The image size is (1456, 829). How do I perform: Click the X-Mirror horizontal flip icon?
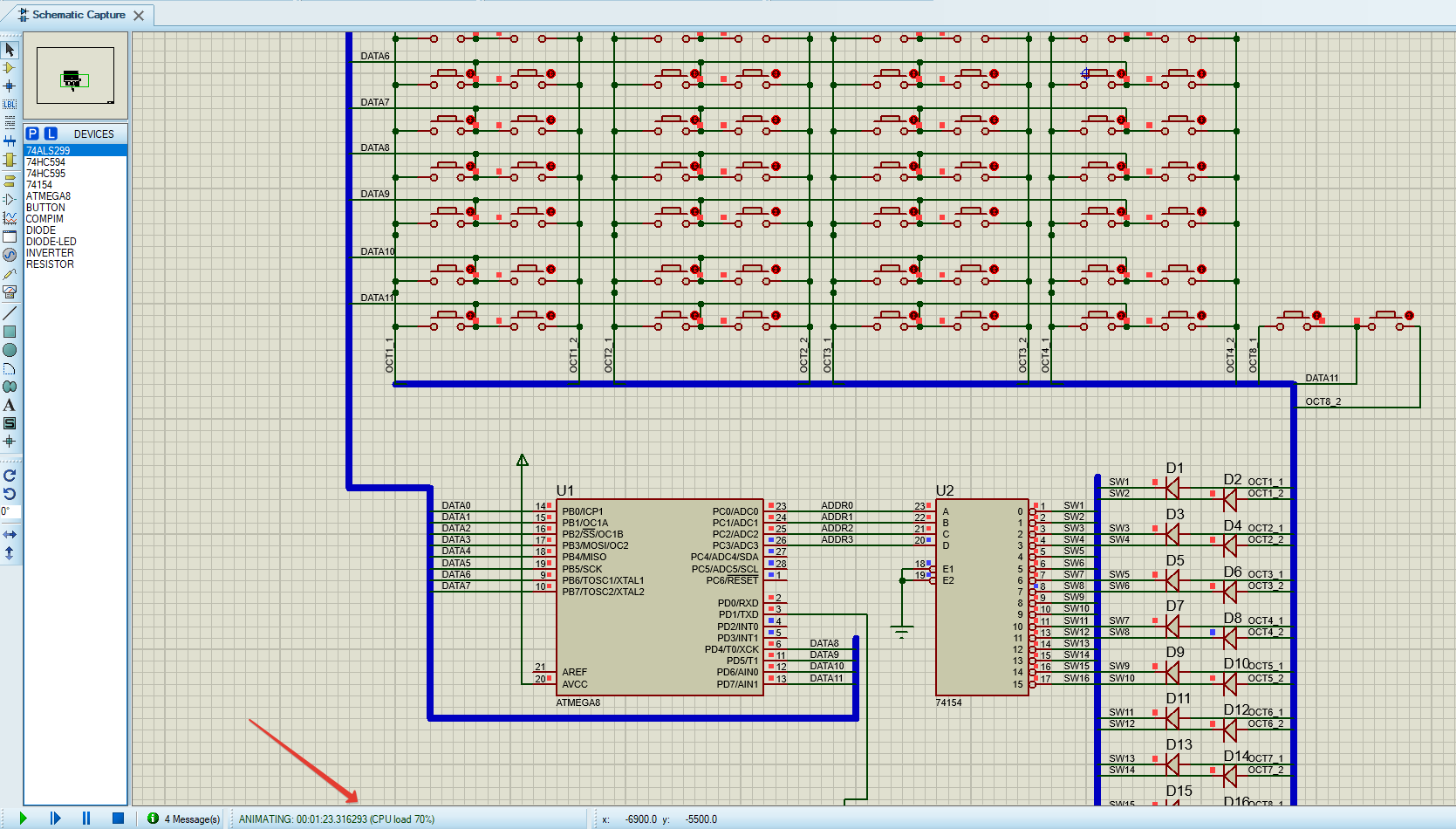(10, 534)
